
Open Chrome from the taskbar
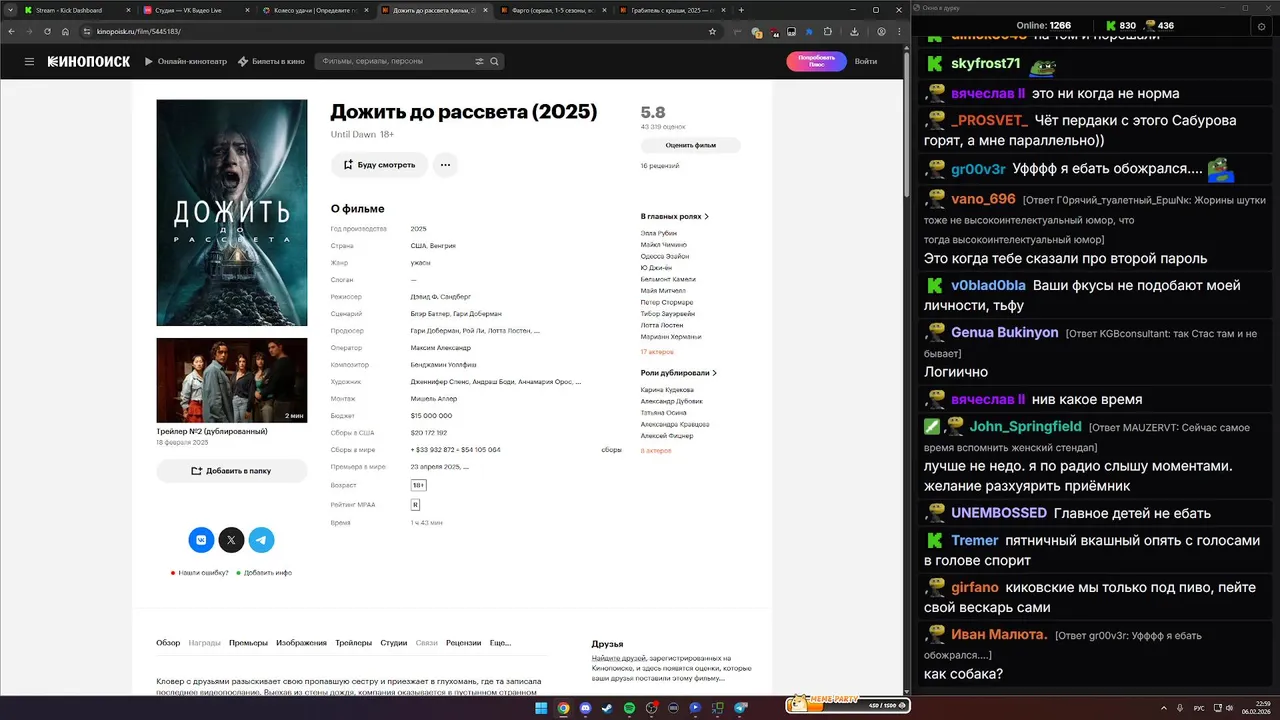pyautogui.click(x=563, y=708)
